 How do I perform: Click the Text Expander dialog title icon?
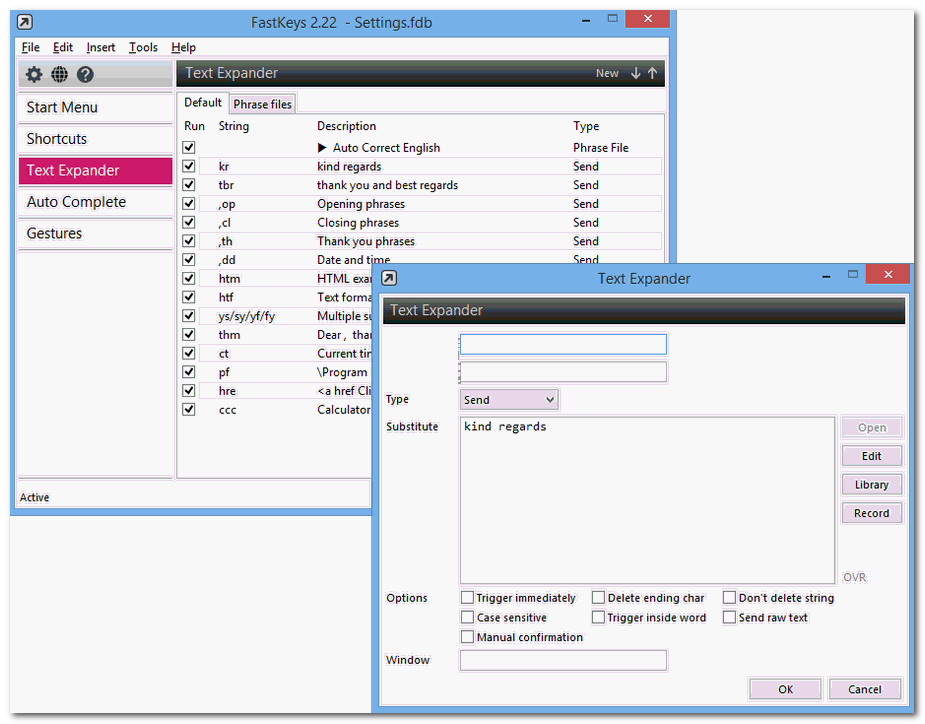coord(389,278)
